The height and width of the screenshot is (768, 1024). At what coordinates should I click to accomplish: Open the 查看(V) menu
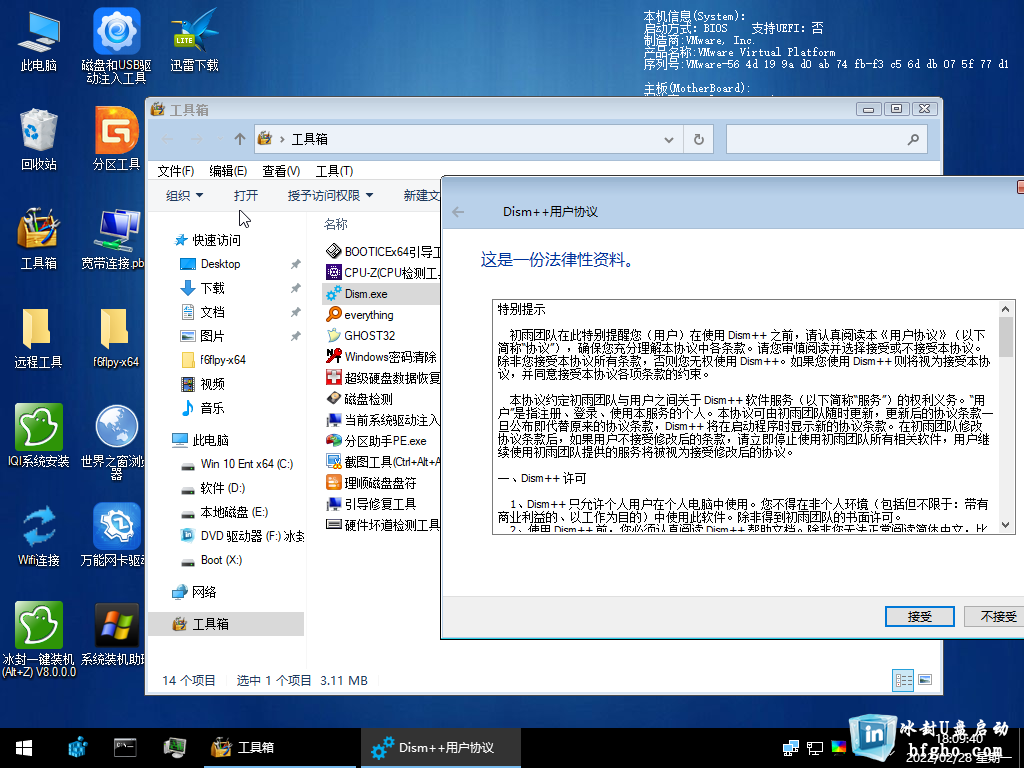[281, 171]
